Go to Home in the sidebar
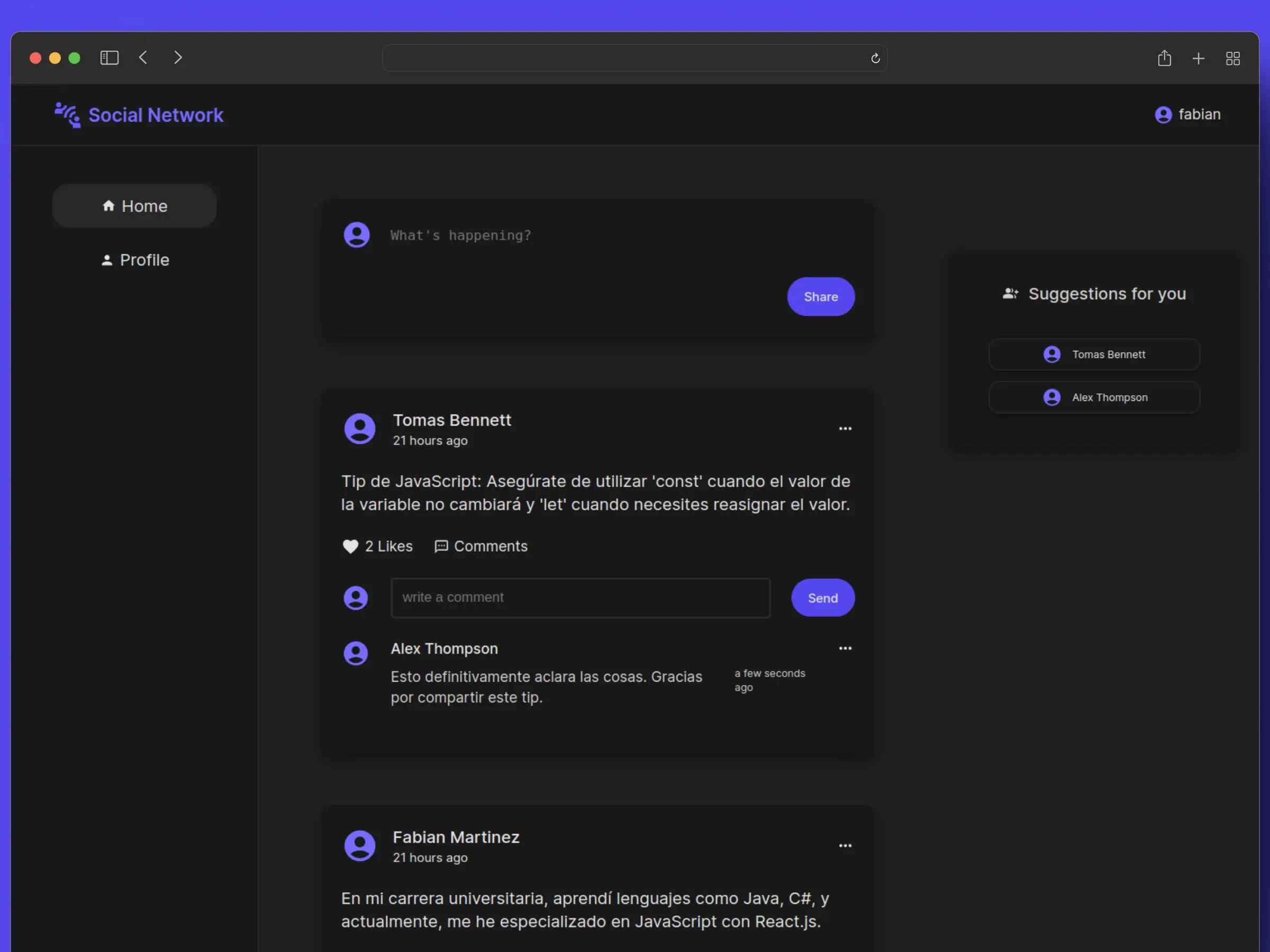Image resolution: width=1270 pixels, height=952 pixels. click(134, 206)
